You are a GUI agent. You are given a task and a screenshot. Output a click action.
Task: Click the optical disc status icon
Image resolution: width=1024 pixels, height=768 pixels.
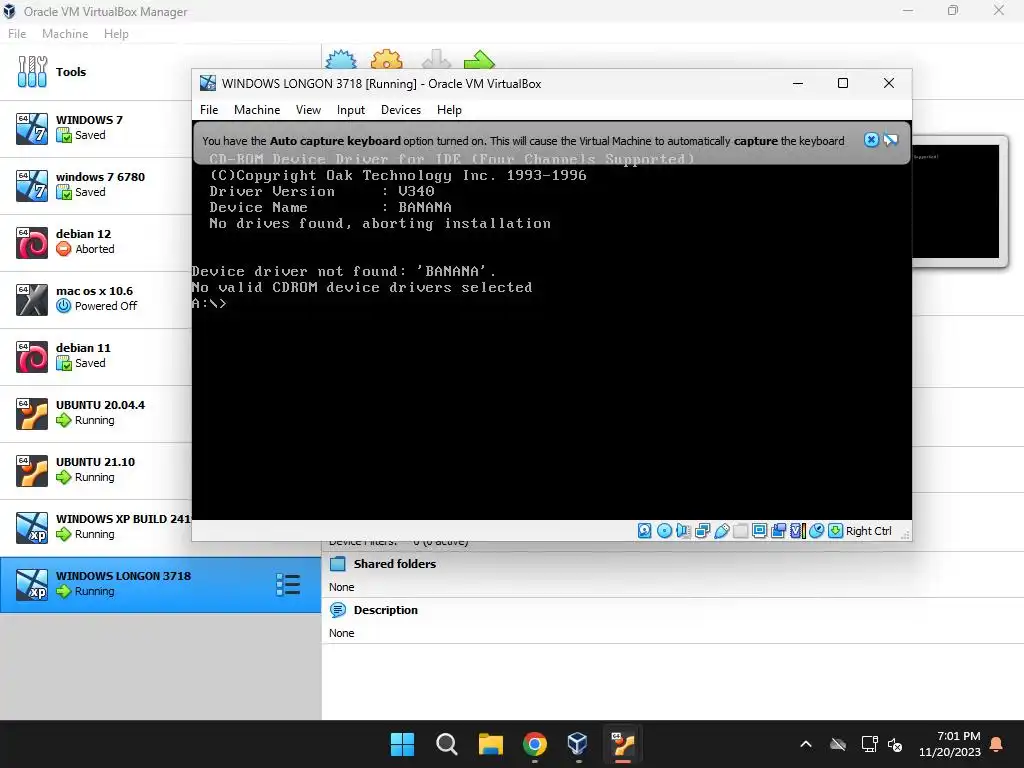(664, 531)
